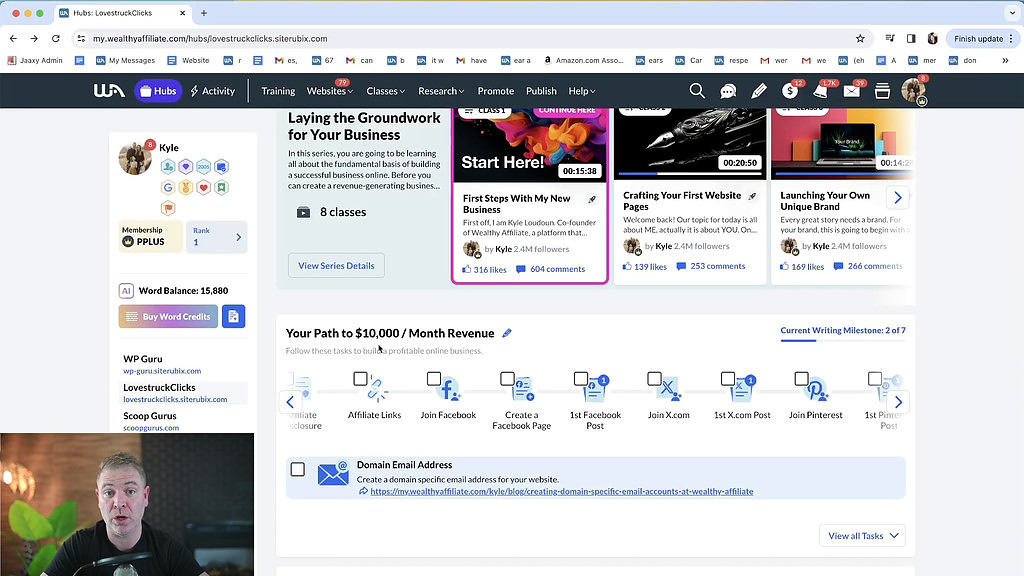
Task: Open the archive box icon beside profile picture
Action: 882,91
